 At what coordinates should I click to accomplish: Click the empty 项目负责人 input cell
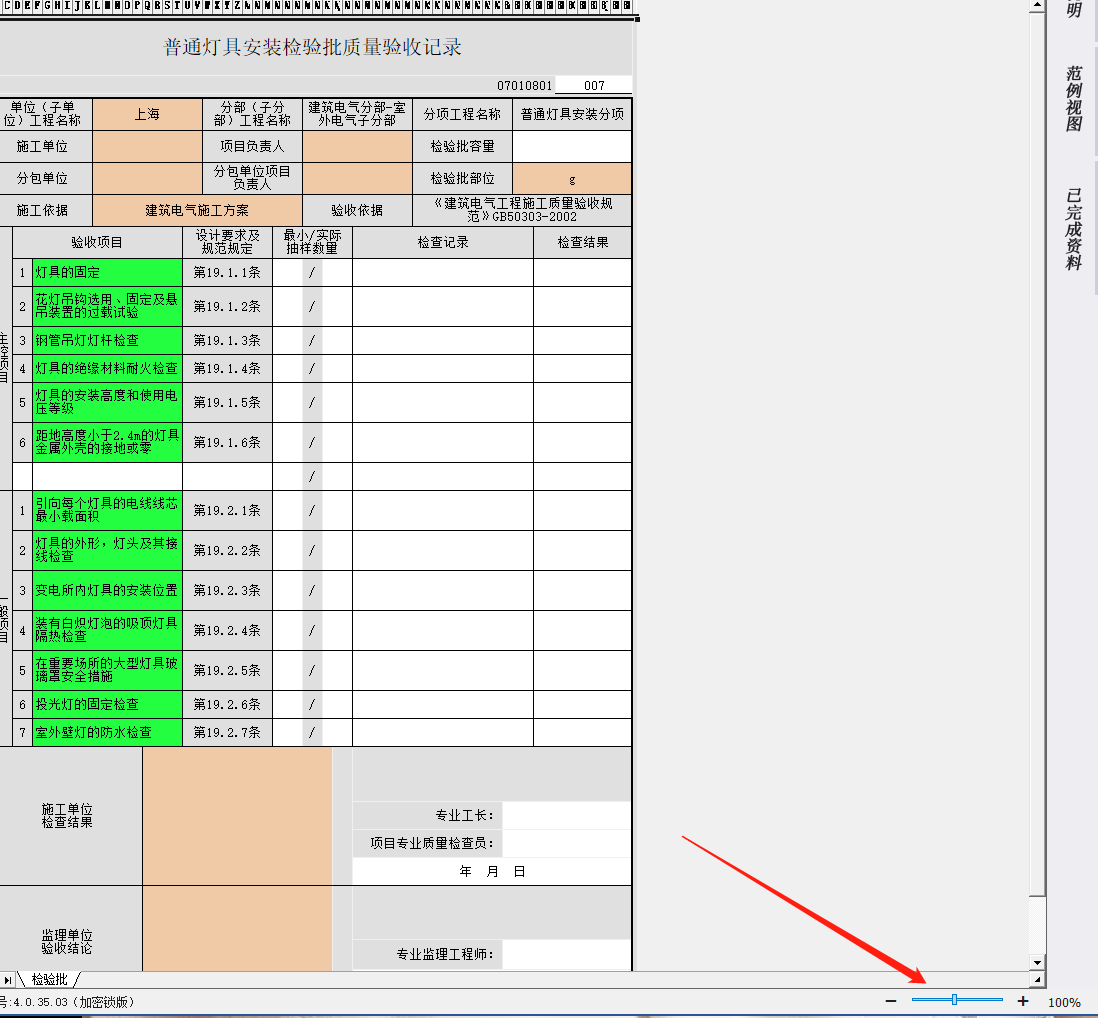click(357, 146)
